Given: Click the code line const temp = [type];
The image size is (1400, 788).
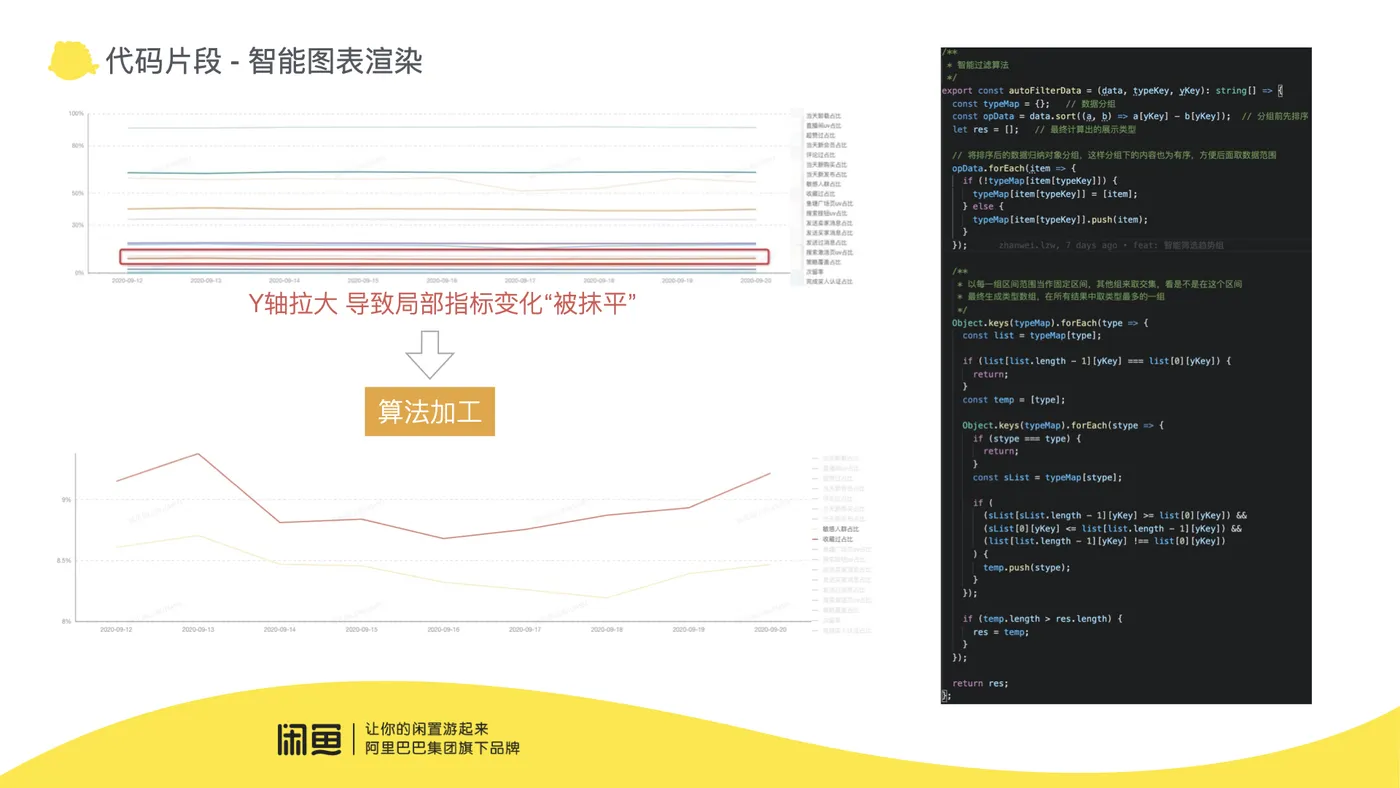Looking at the screenshot, I should tap(1013, 399).
